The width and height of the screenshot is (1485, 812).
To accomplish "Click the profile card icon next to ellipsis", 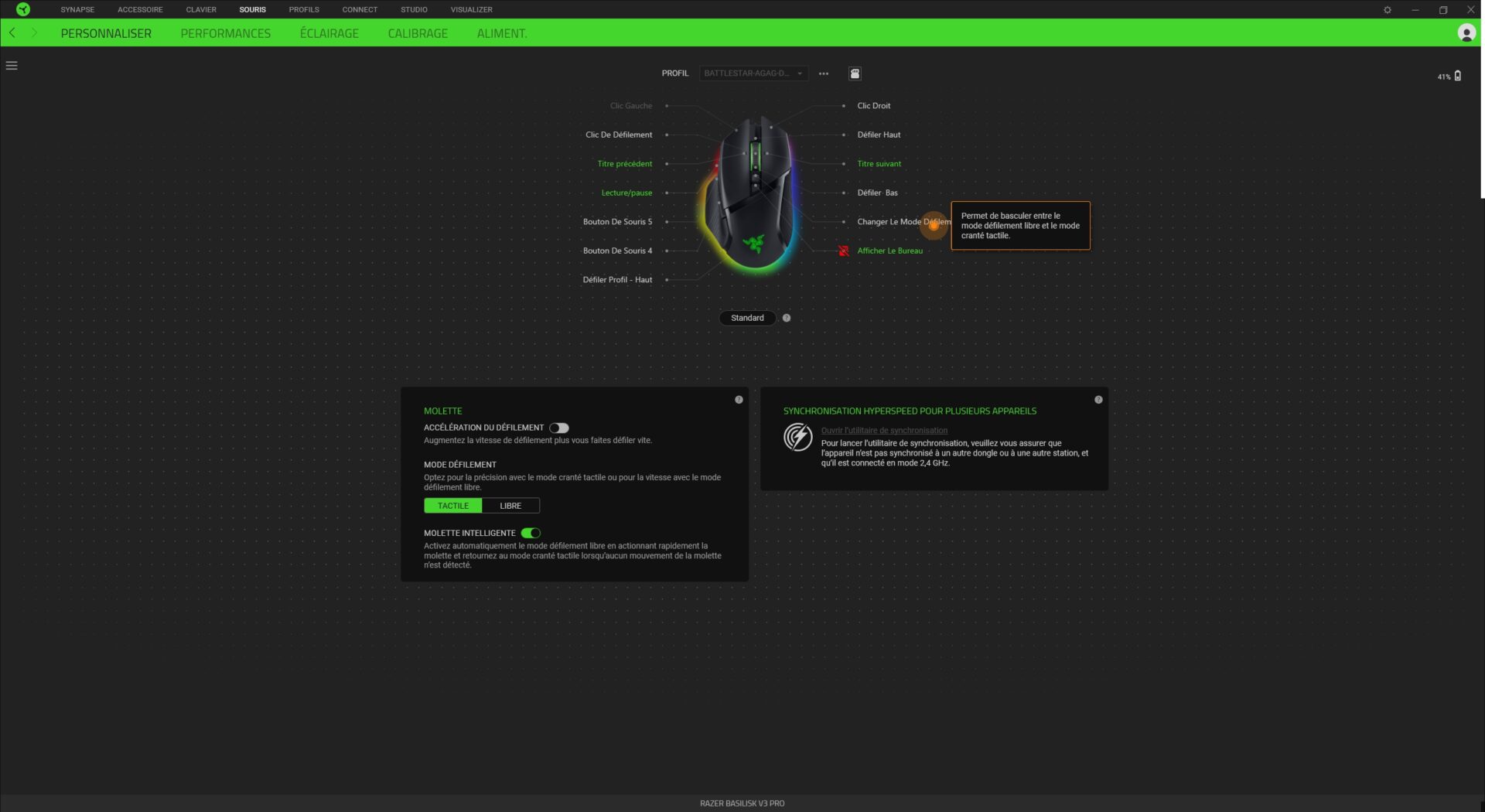I will 853,73.
